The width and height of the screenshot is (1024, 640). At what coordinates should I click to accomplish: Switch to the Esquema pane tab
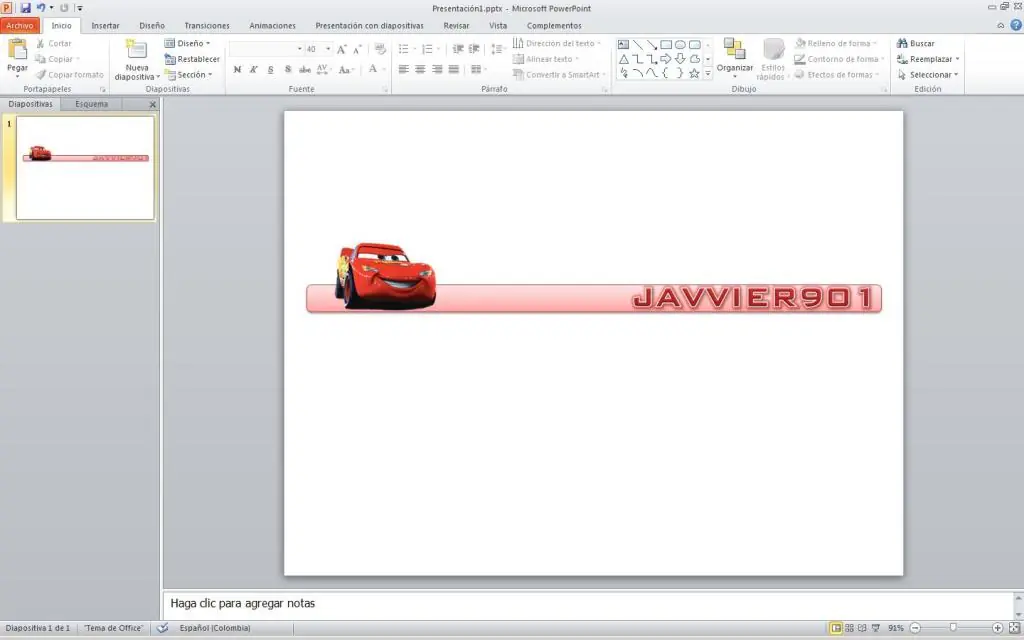[91, 104]
